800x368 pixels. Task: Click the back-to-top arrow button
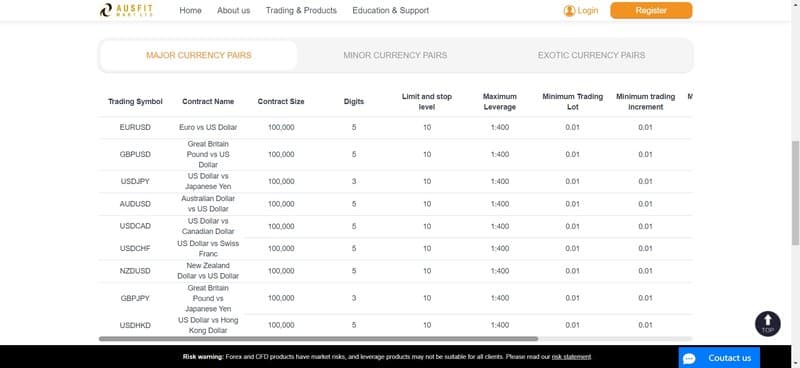(767, 324)
